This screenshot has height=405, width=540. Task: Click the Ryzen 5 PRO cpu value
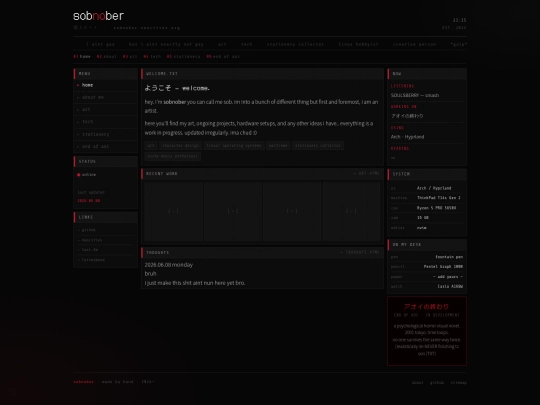(x=436, y=208)
